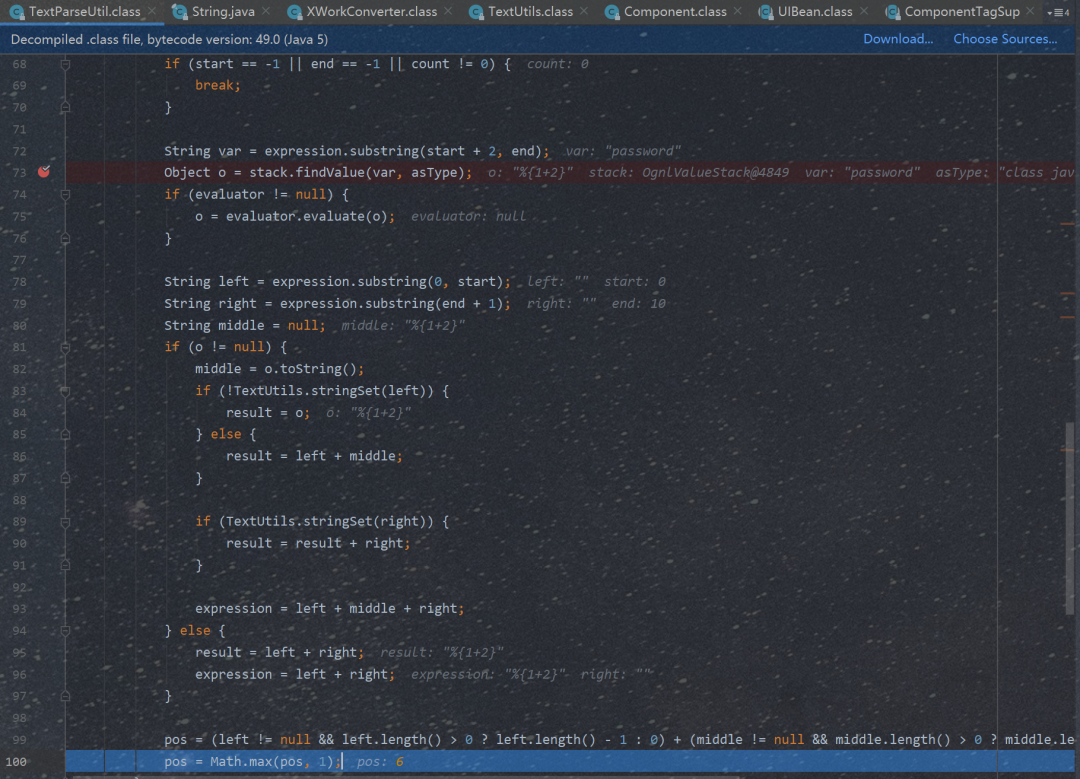Viewport: 1080px width, 779px height.
Task: Click the UIBean.class tab file icon
Action: (765, 12)
